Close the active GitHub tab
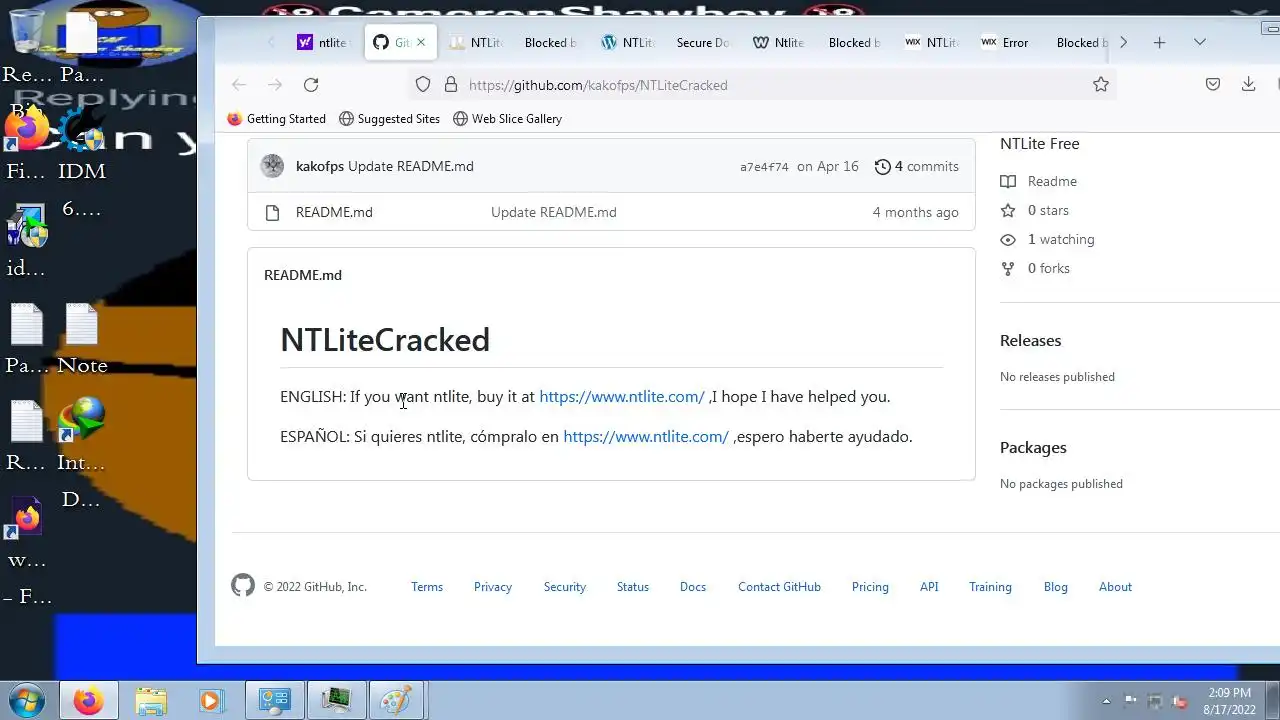The width and height of the screenshot is (1280, 720). coord(421,42)
